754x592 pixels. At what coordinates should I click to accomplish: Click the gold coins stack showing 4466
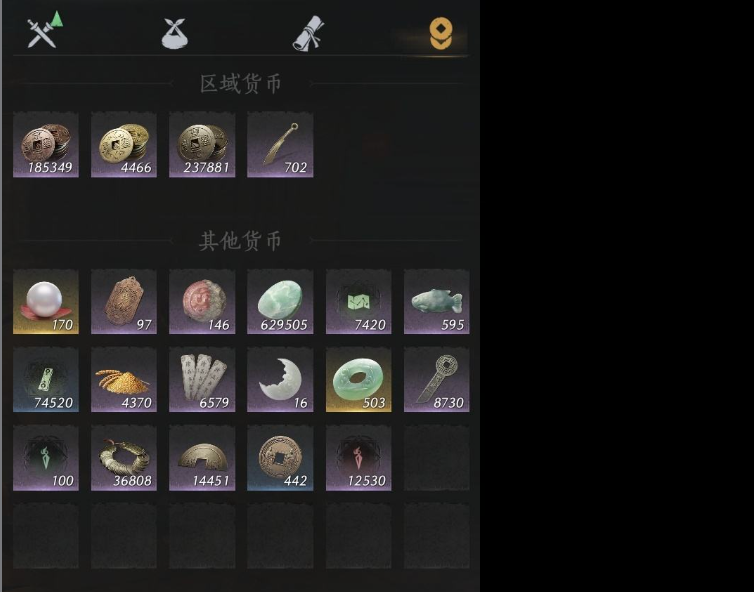click(124, 145)
